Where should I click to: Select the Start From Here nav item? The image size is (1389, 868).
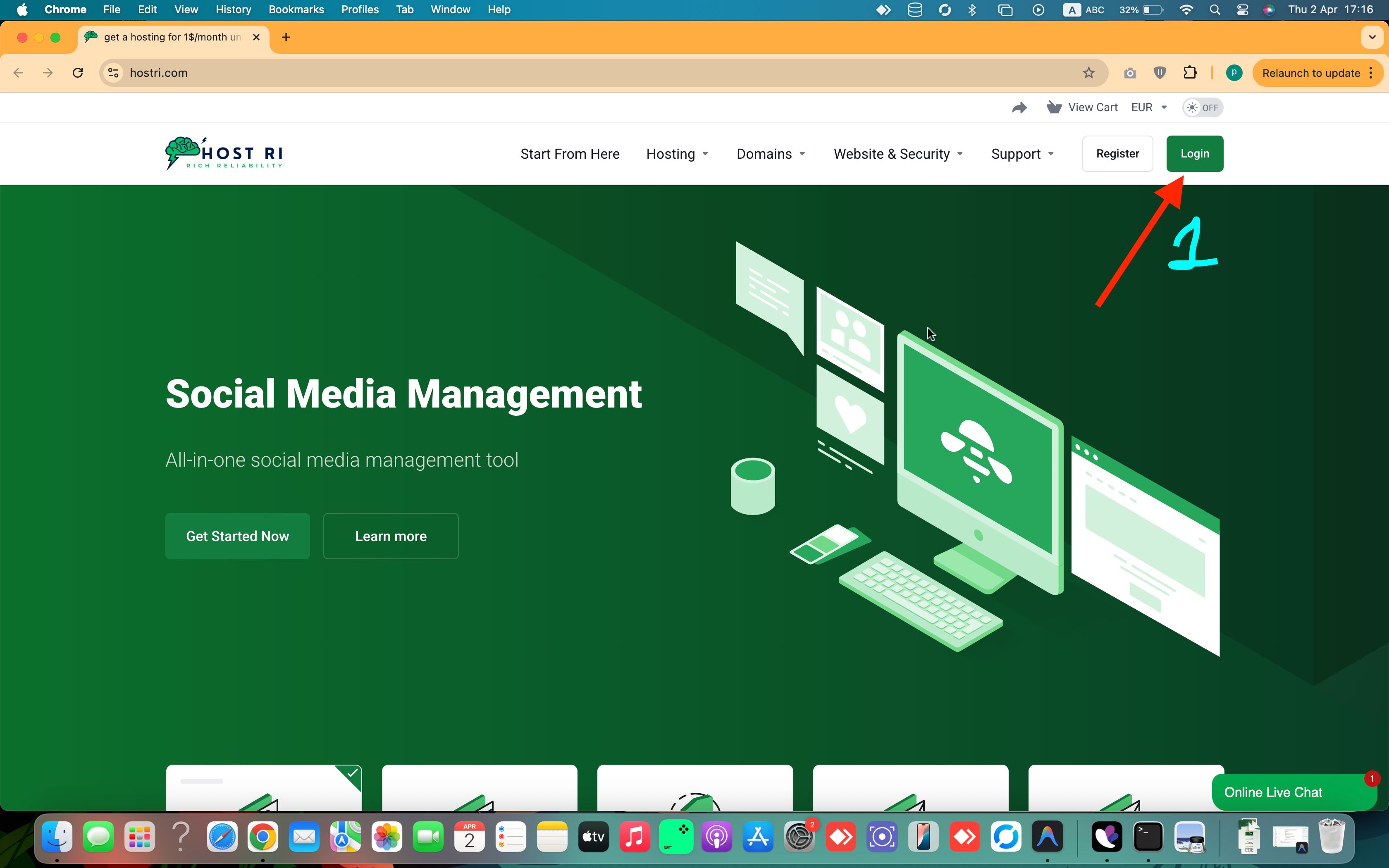(x=569, y=154)
